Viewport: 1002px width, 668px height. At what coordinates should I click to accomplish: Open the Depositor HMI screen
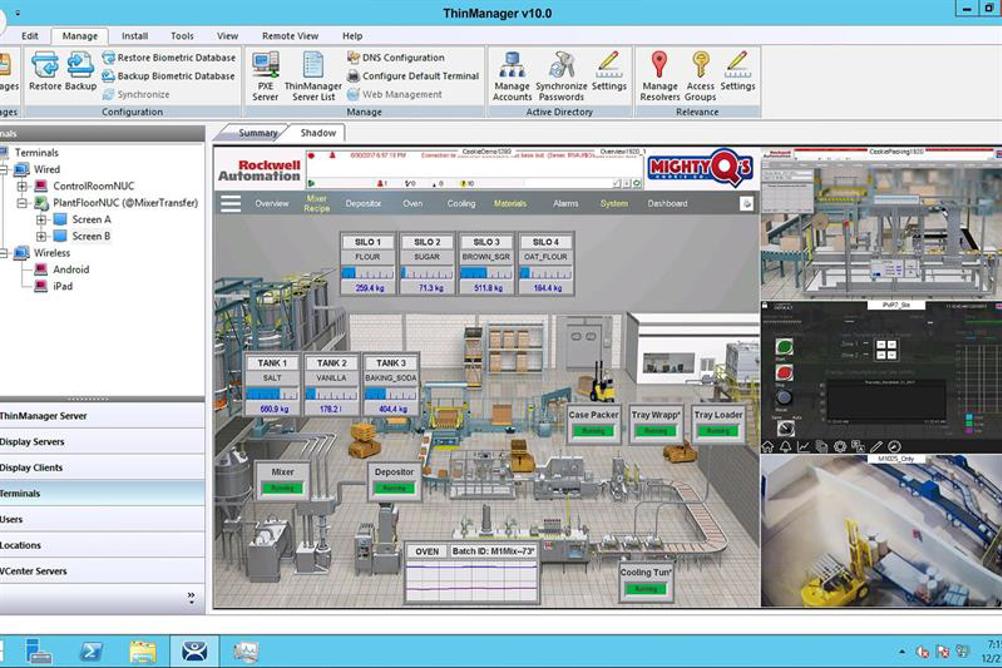[x=363, y=203]
